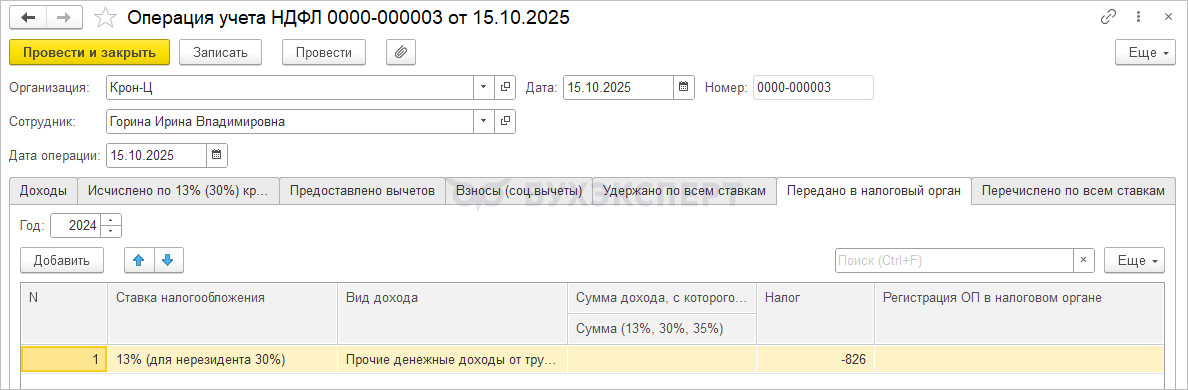This screenshot has width=1188, height=390.
Task: Switch to the Доходы tab
Action: [x=43, y=191]
